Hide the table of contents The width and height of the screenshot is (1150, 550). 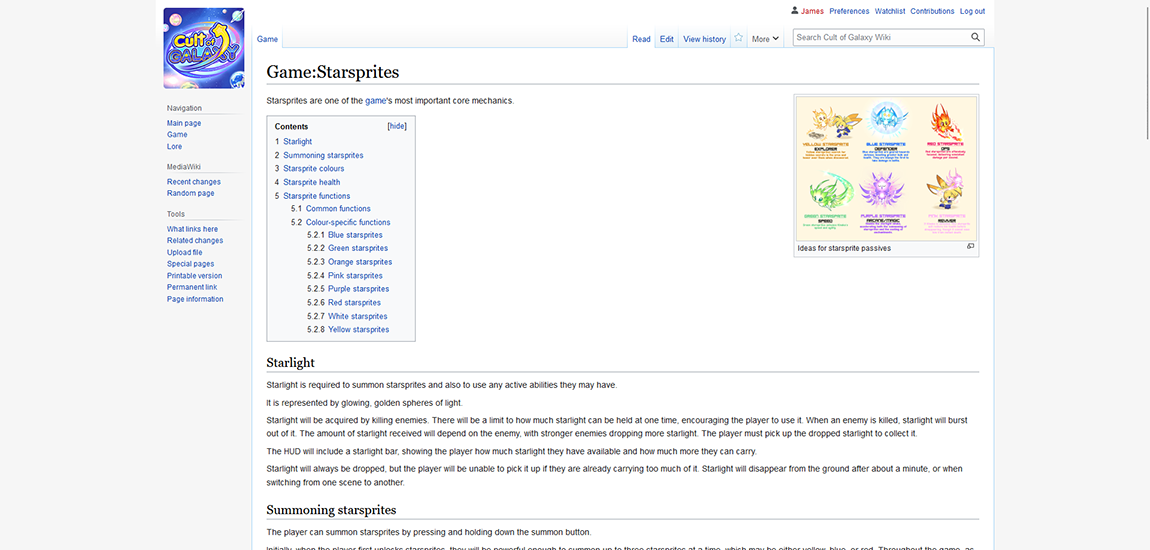[x=397, y=126]
